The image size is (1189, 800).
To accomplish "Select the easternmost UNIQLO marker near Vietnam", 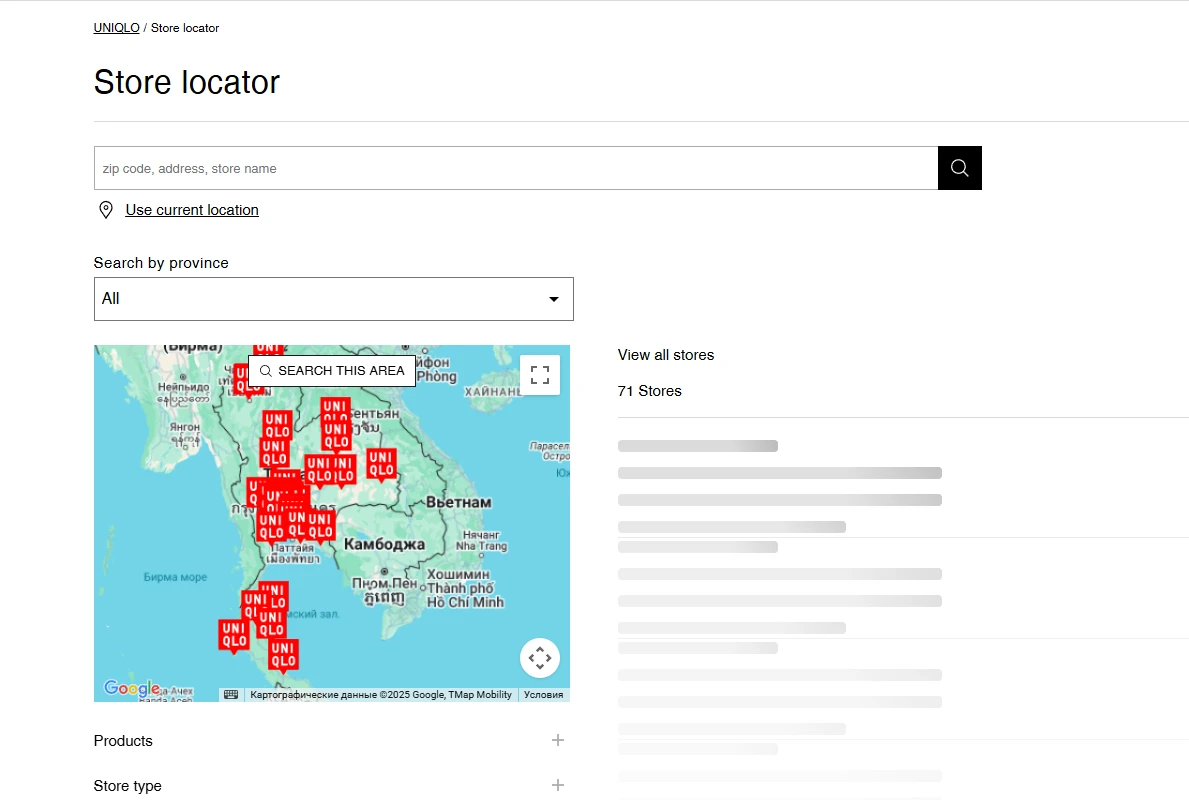I will [x=381, y=463].
